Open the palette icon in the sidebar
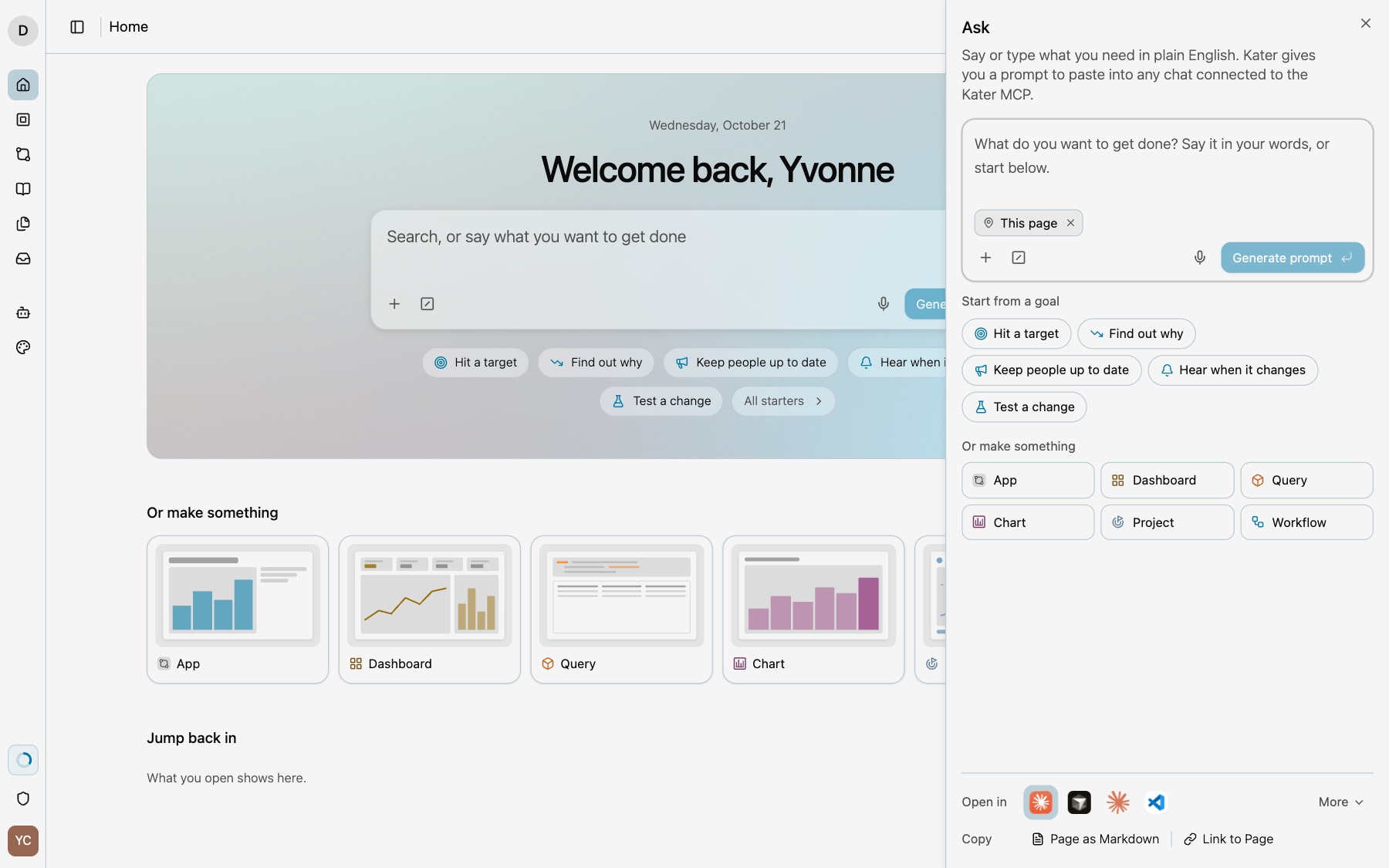The height and width of the screenshot is (868, 1389). (23, 347)
